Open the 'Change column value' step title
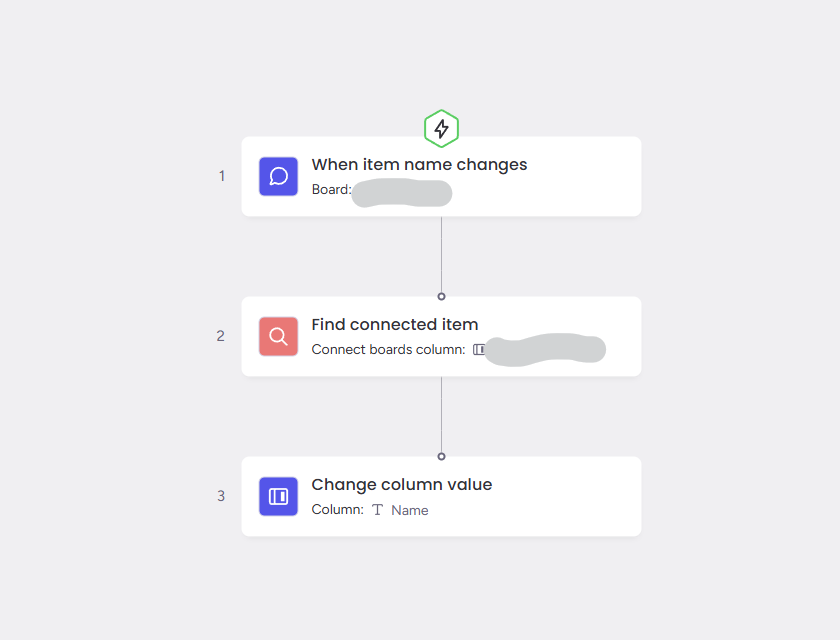This screenshot has height=640, width=840. [402, 485]
